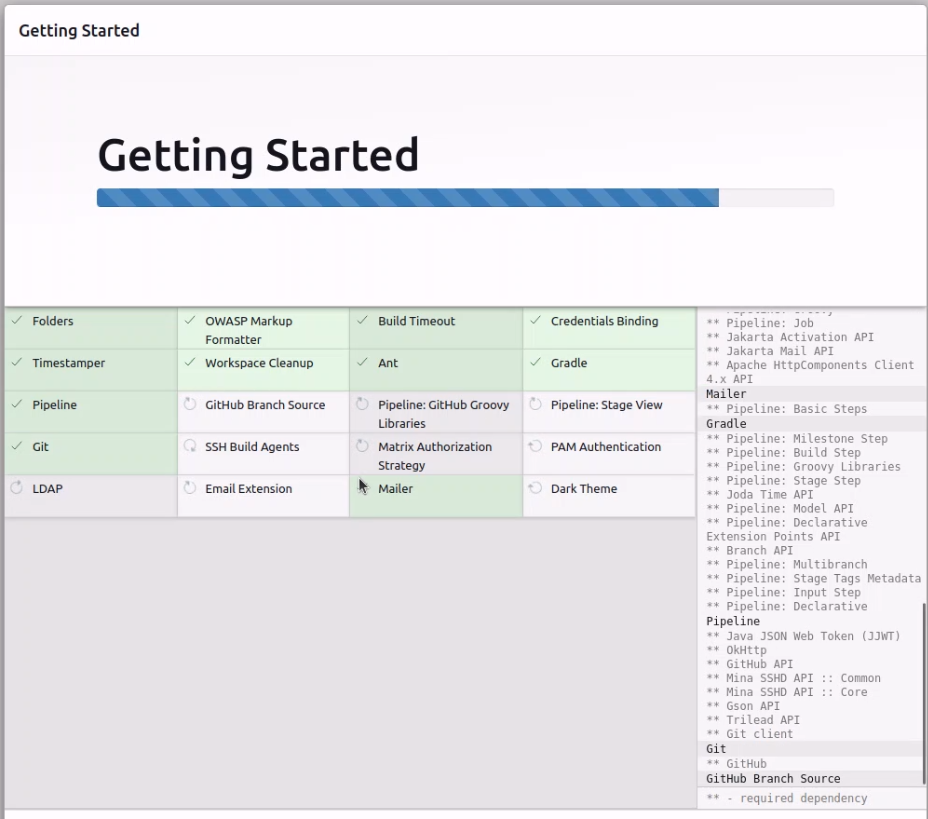Select the pending spinner next to Pipeline: Stage View
The width and height of the screenshot is (928, 819).
coord(535,404)
